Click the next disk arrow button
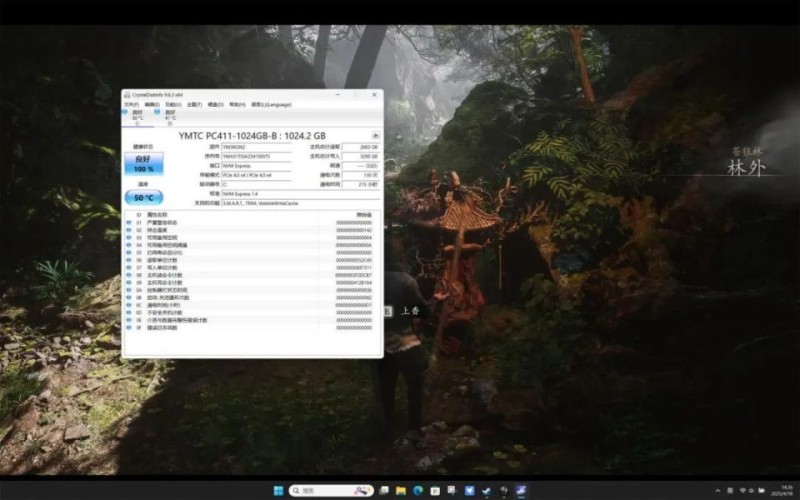 tap(374, 135)
